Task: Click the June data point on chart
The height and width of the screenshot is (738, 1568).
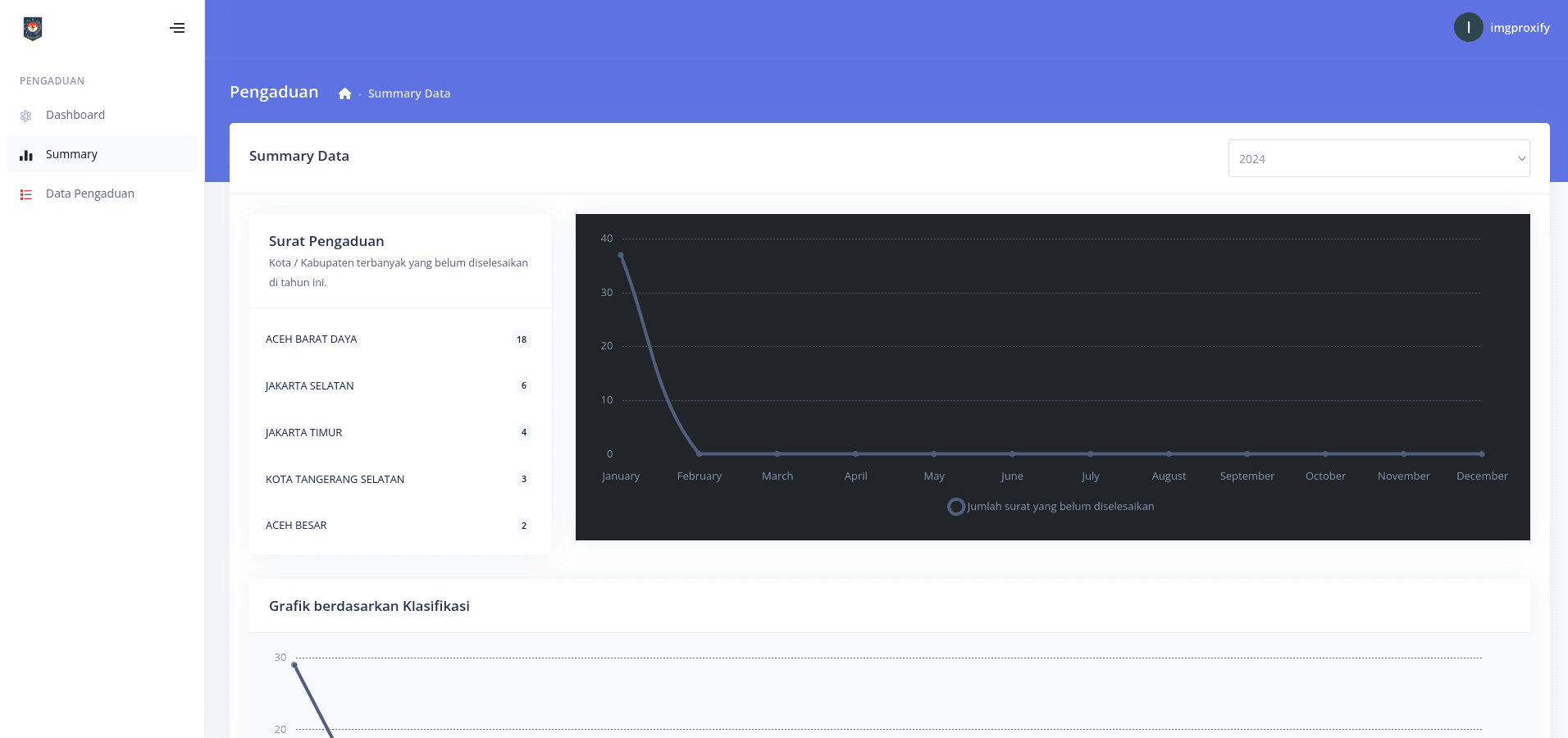Action: coord(1012,453)
